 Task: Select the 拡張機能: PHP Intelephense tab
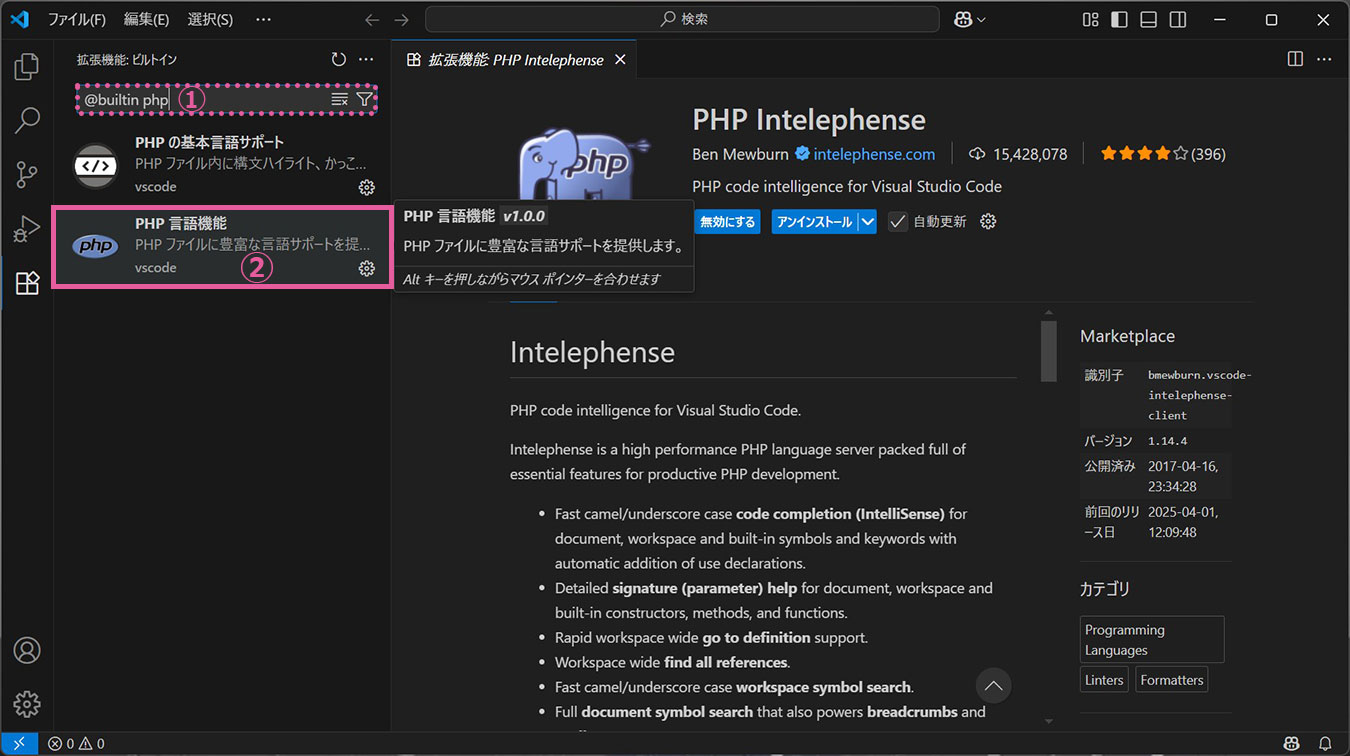pyautogui.click(x=516, y=60)
